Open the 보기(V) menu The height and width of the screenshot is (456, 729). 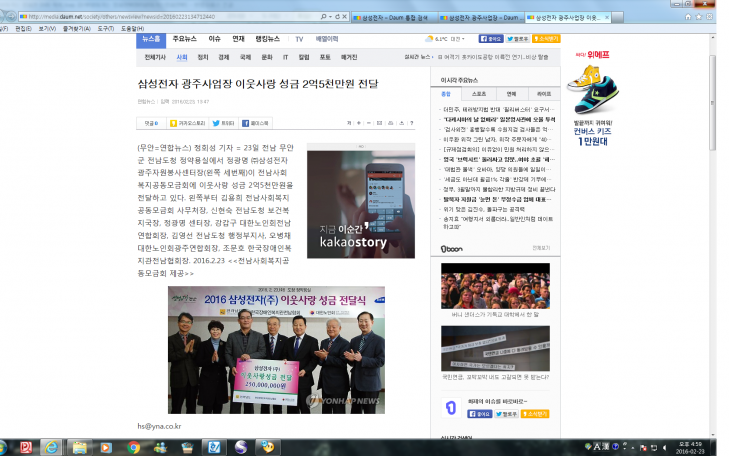(x=47, y=29)
